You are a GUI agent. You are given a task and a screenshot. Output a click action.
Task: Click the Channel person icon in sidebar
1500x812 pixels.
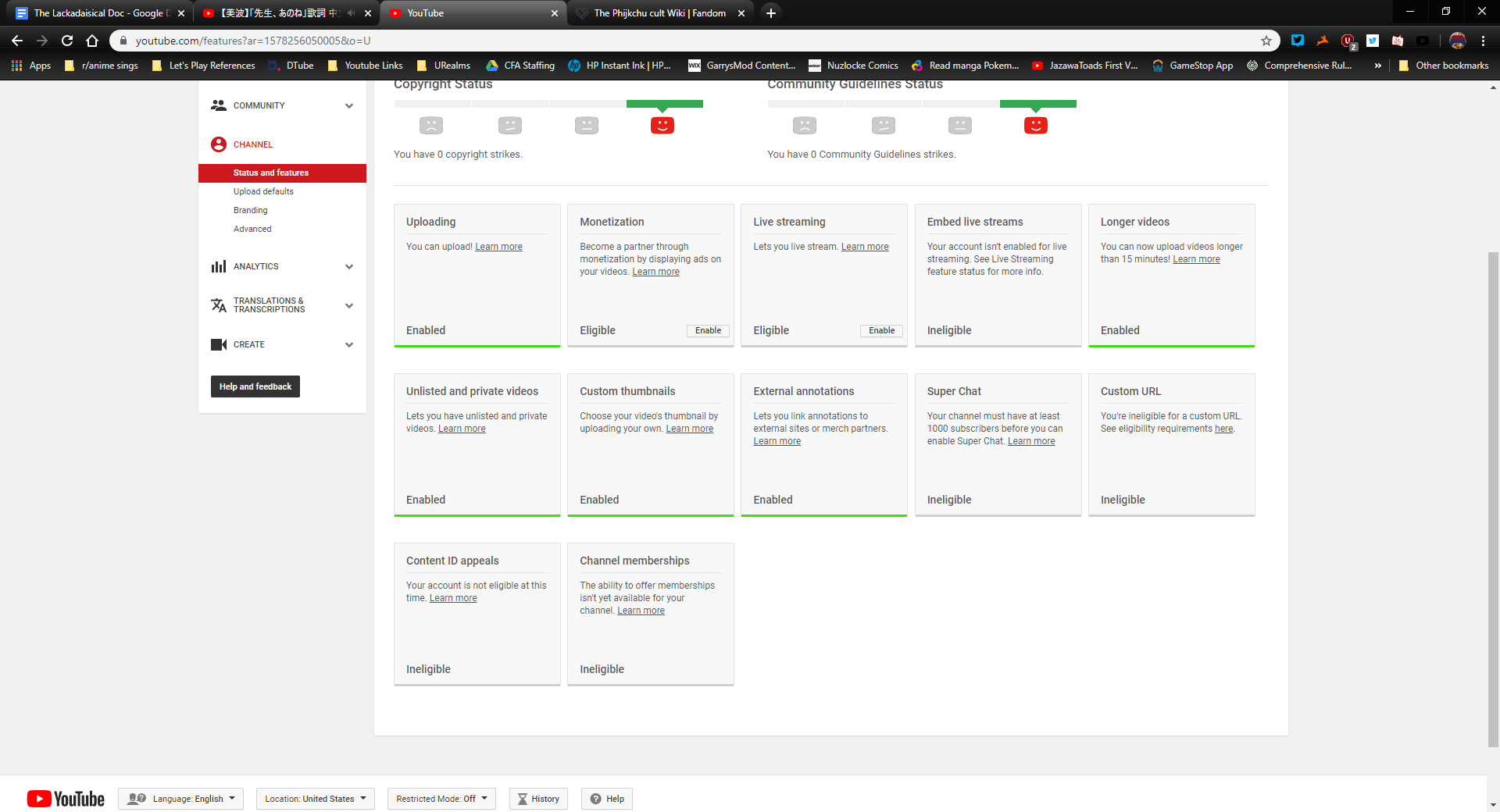pyautogui.click(x=219, y=144)
